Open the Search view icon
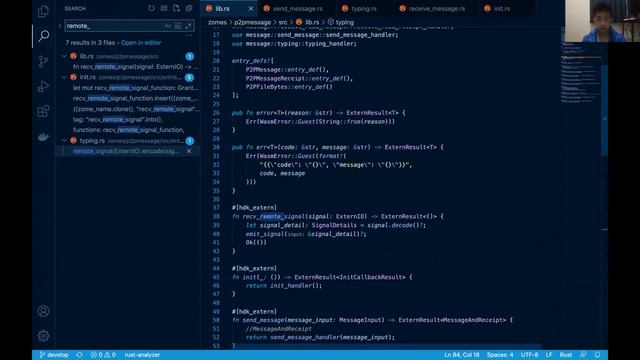 [x=43, y=36]
